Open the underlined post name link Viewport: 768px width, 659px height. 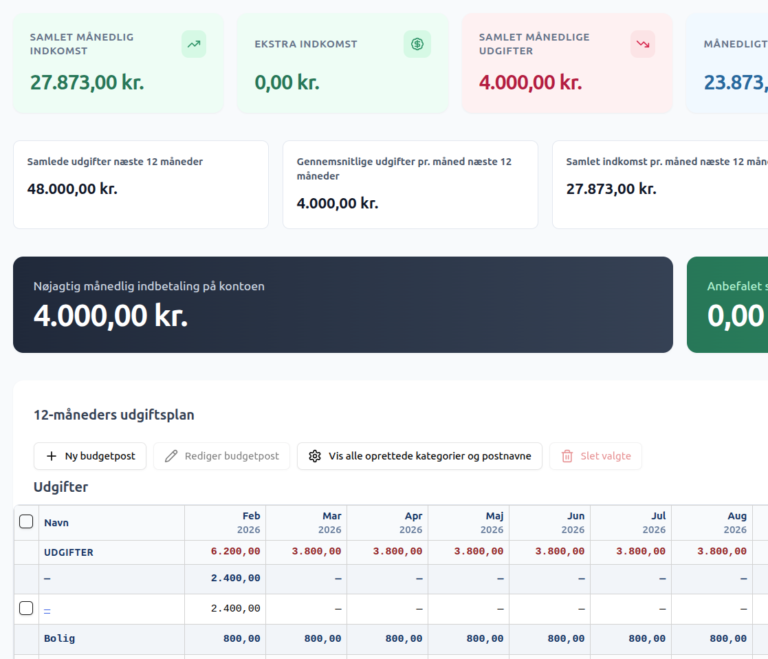(x=47, y=610)
